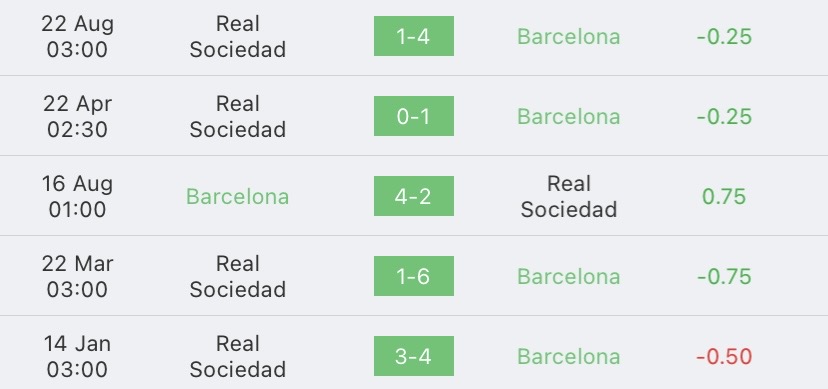This screenshot has width=828, height=389.
Task: Open the 4-2 score of 16 Aug match
Action: pos(413,196)
